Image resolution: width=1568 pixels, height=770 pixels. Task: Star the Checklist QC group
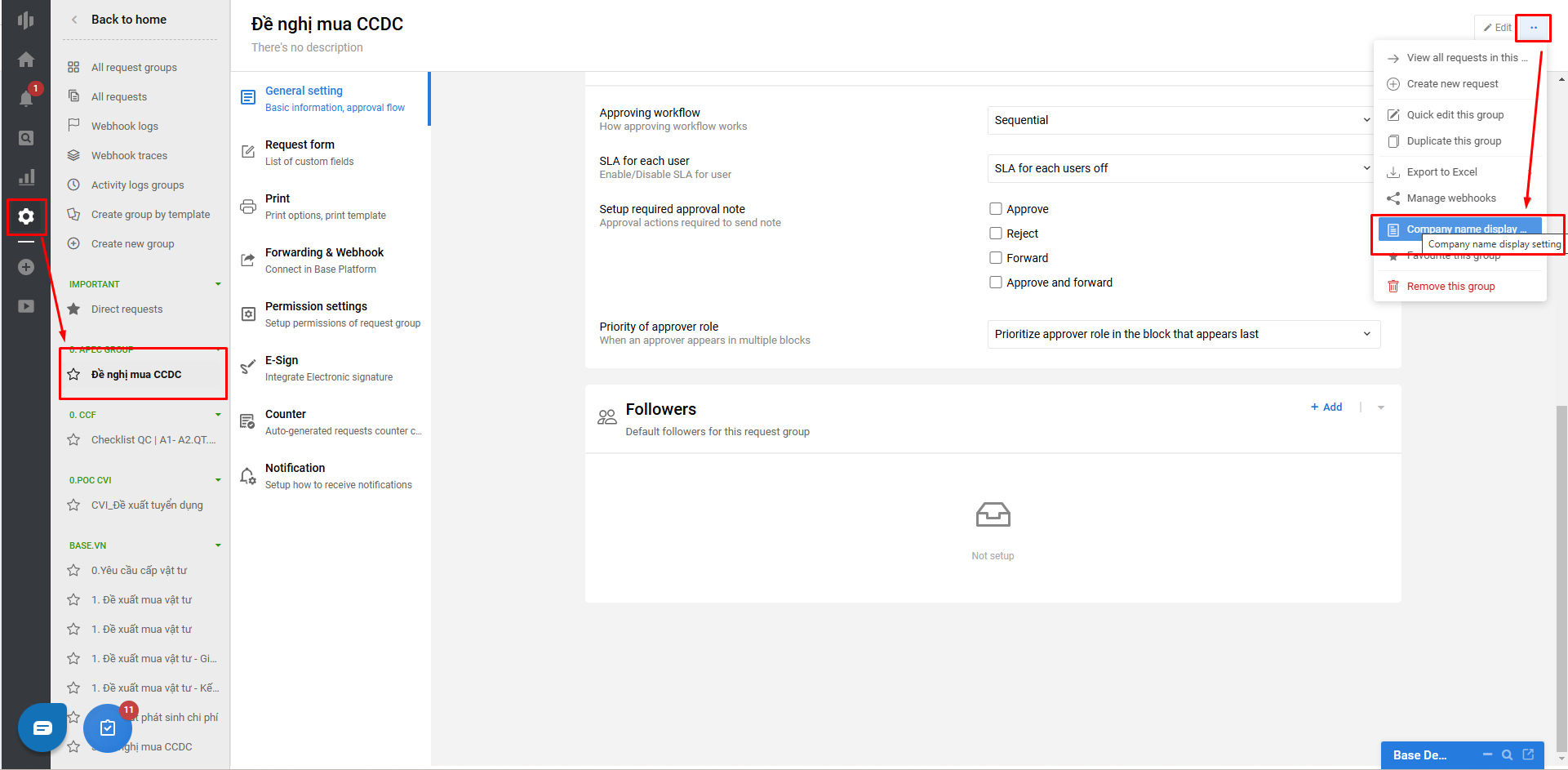(x=73, y=439)
